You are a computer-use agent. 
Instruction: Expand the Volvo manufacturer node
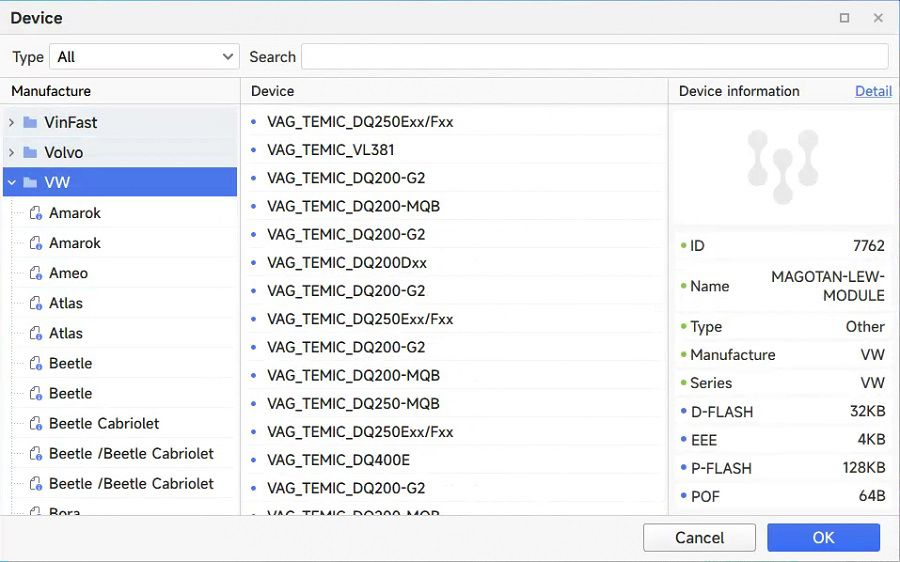click(x=11, y=153)
